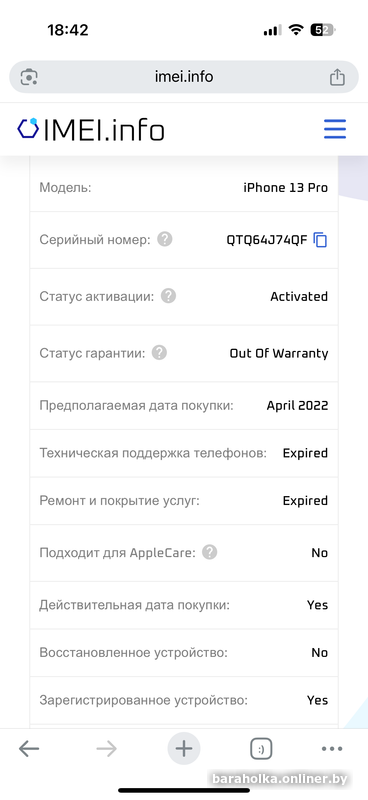Viewport: 368px width, 800px height.
Task: Tap the Activated status value
Action: coord(299,296)
